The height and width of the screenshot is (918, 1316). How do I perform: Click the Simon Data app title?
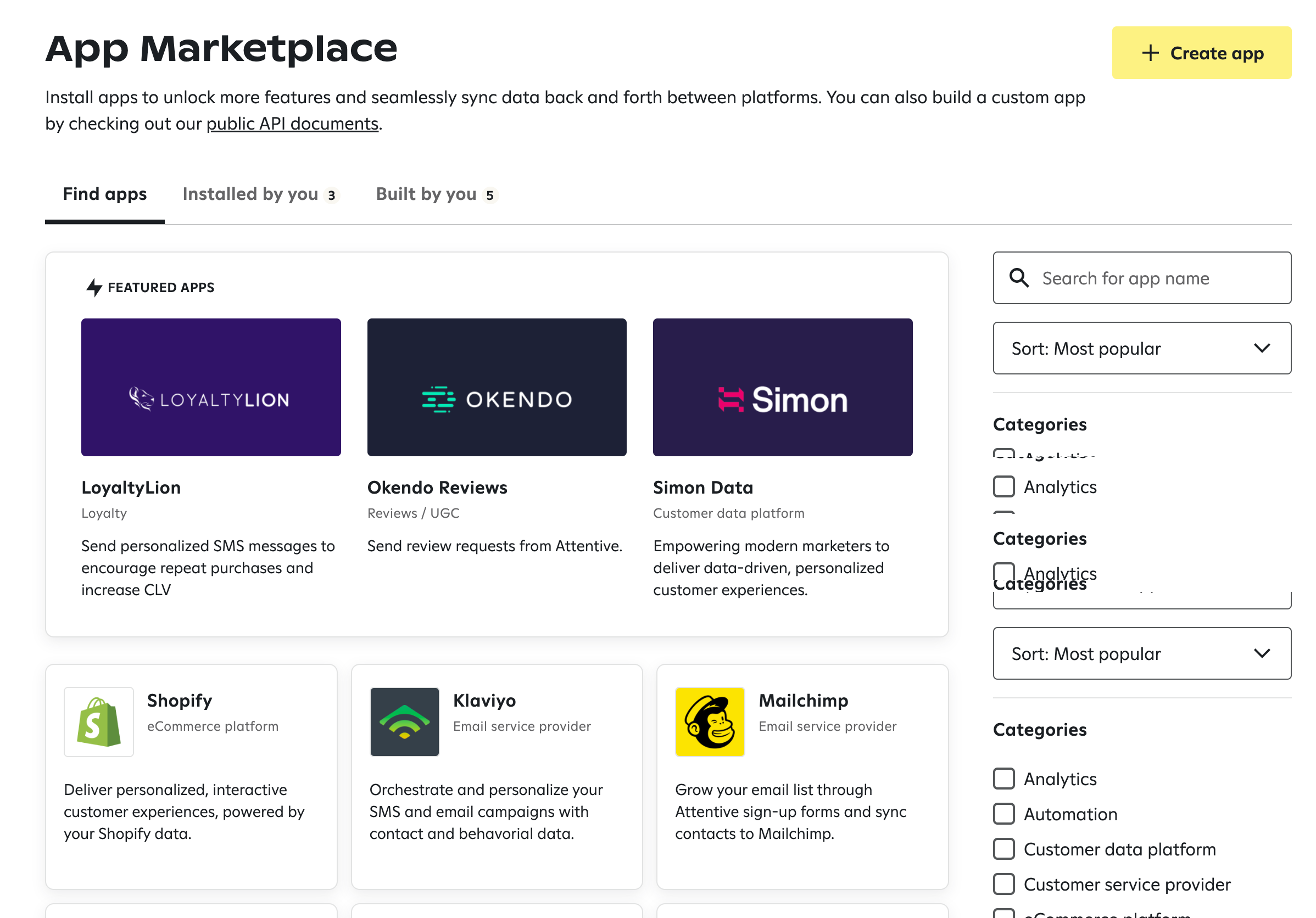click(702, 488)
